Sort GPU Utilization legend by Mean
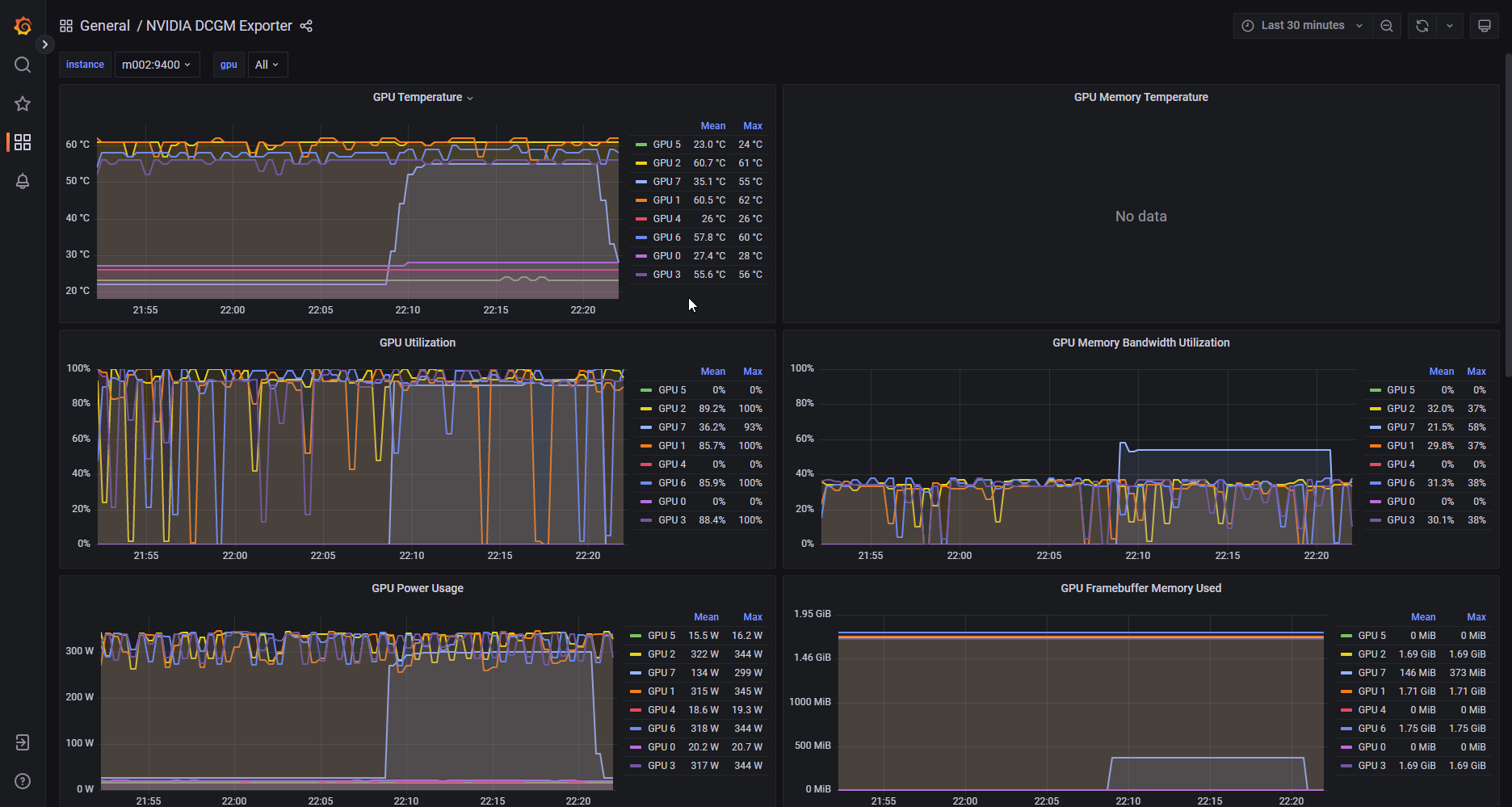Image resolution: width=1512 pixels, height=807 pixels. click(712, 372)
